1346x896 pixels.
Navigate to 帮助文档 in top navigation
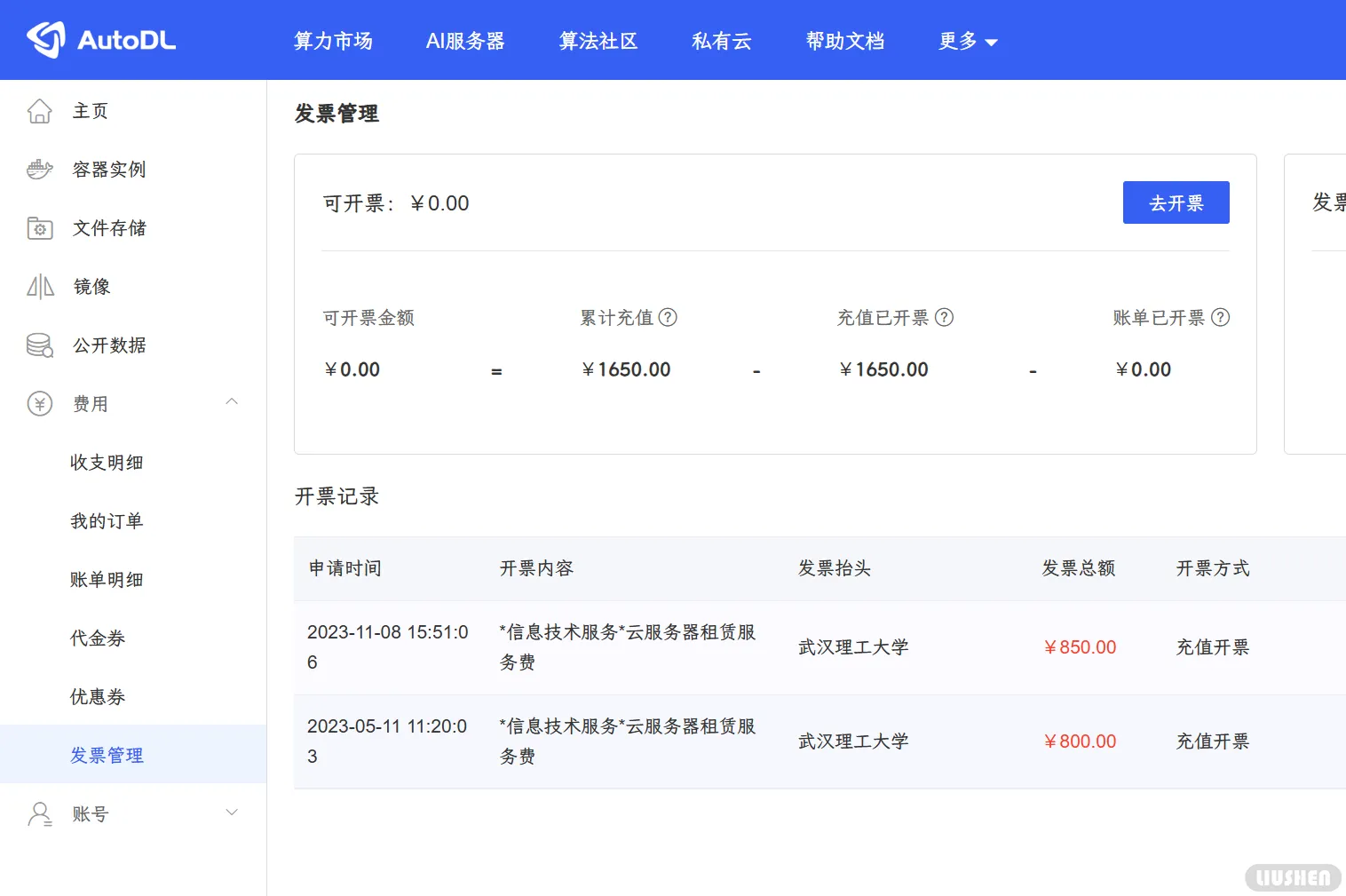pos(844,41)
